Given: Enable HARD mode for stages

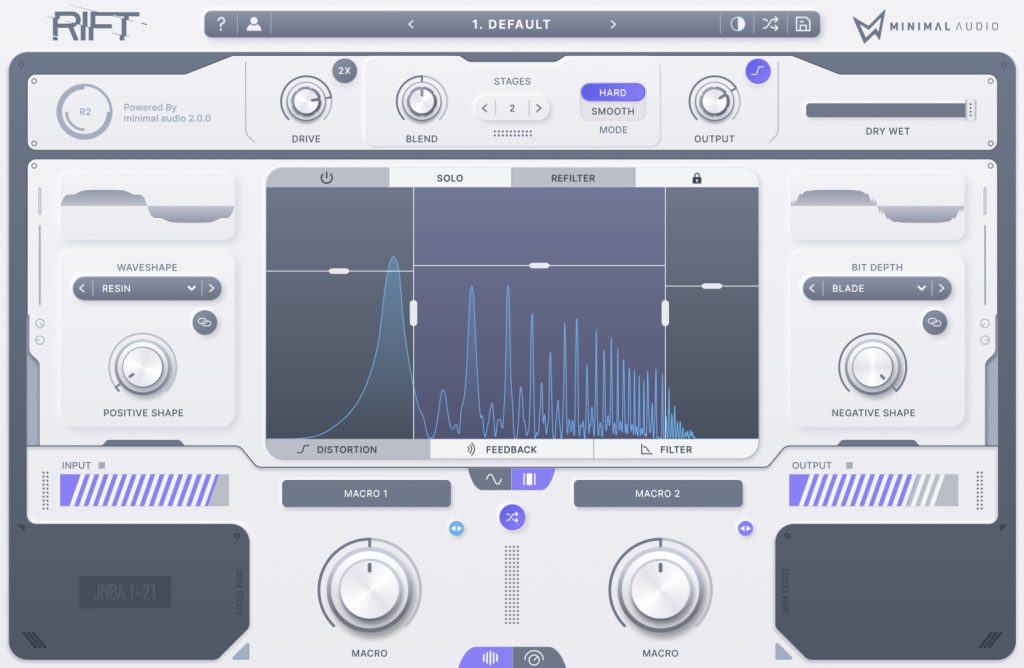Looking at the screenshot, I should click(x=611, y=93).
